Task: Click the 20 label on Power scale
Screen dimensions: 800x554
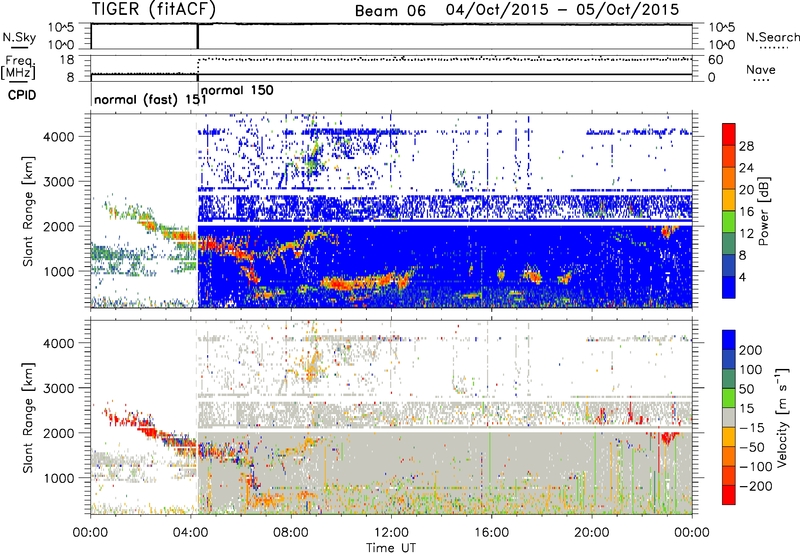Action: (x=746, y=190)
